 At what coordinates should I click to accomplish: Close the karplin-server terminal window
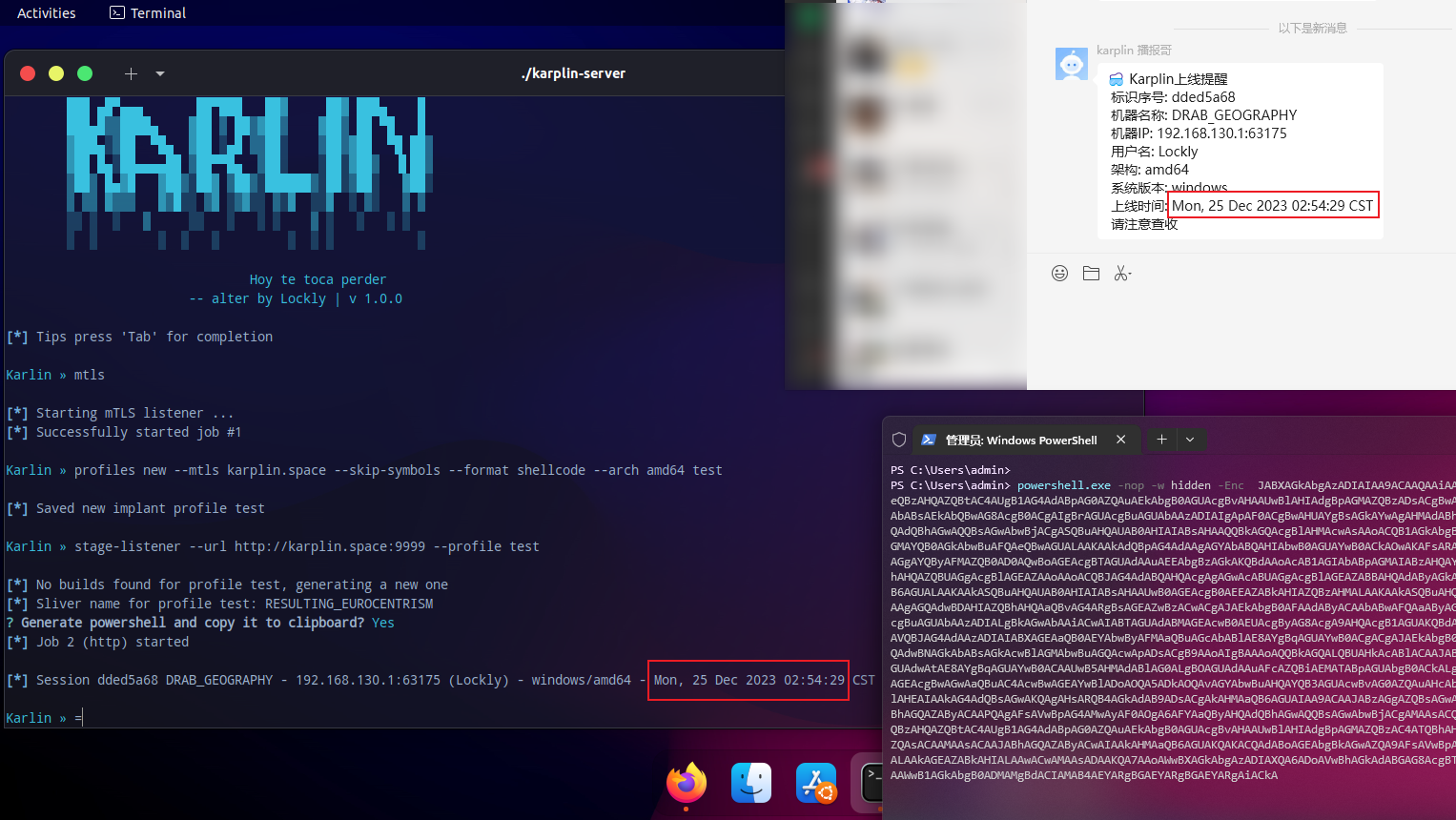pos(28,73)
